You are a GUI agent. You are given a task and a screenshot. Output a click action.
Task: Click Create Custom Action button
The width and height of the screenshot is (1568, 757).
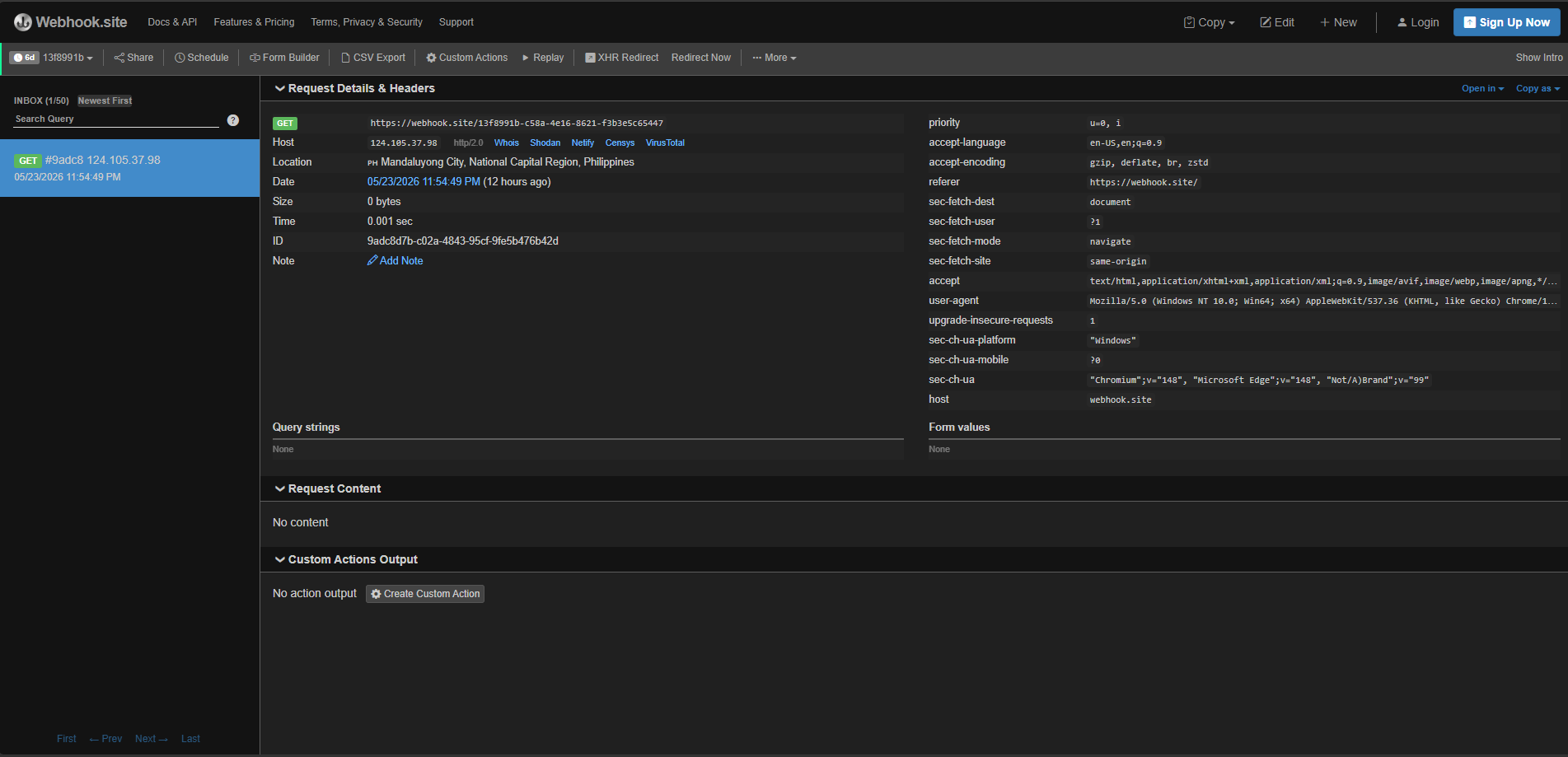[425, 594]
